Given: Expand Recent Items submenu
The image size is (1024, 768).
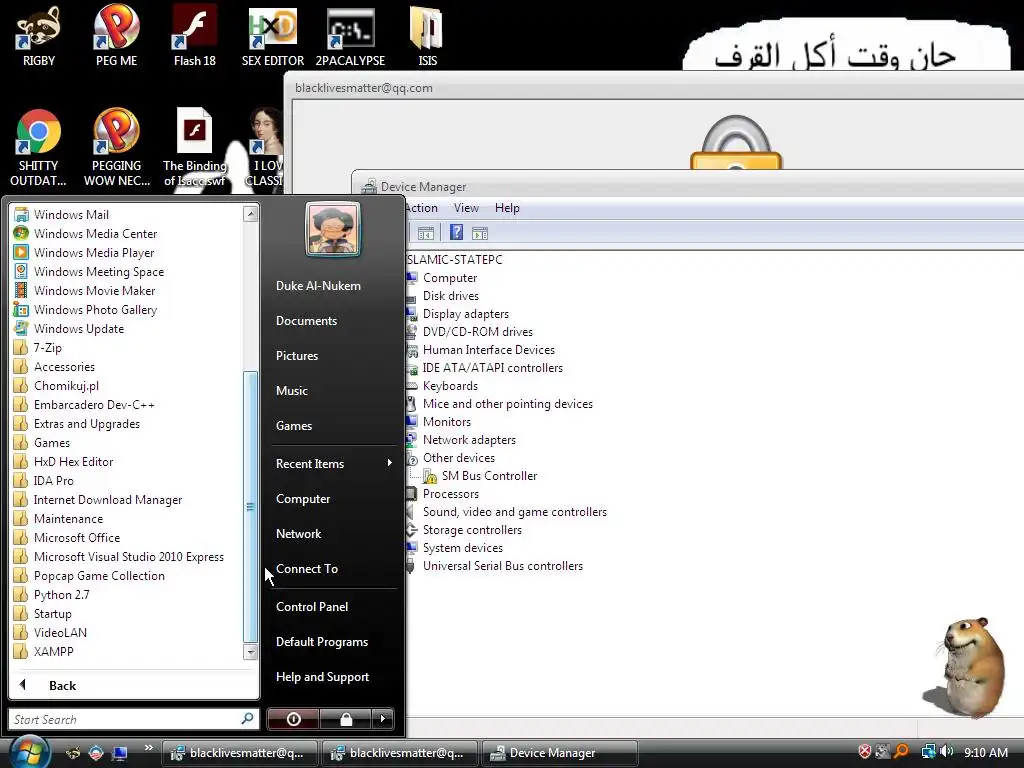Looking at the screenshot, I should [333, 463].
